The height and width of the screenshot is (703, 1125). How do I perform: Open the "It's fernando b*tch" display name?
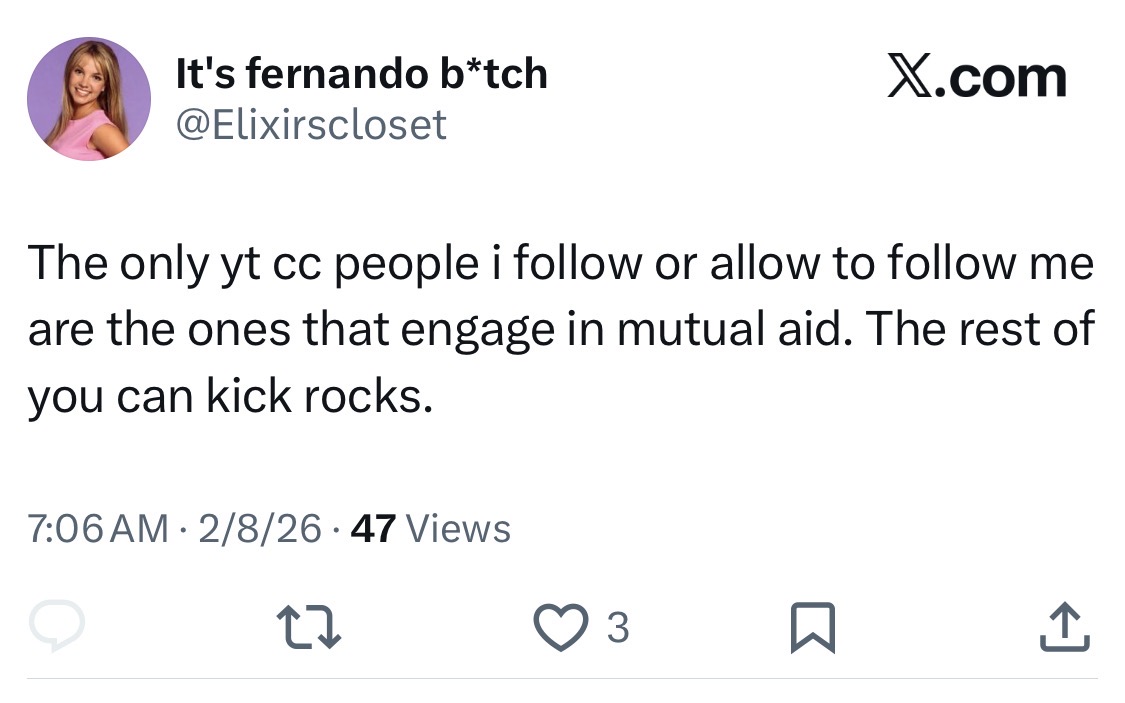coord(362,73)
